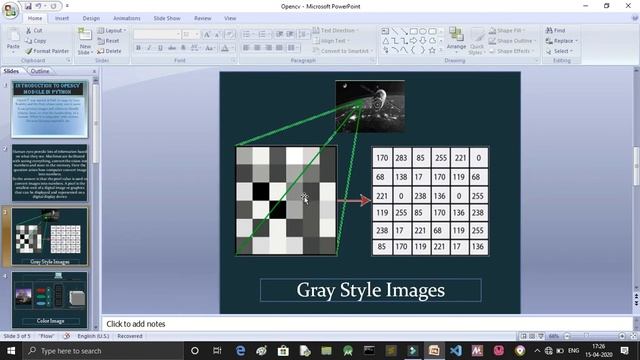Open the font name combo box

[157, 34]
